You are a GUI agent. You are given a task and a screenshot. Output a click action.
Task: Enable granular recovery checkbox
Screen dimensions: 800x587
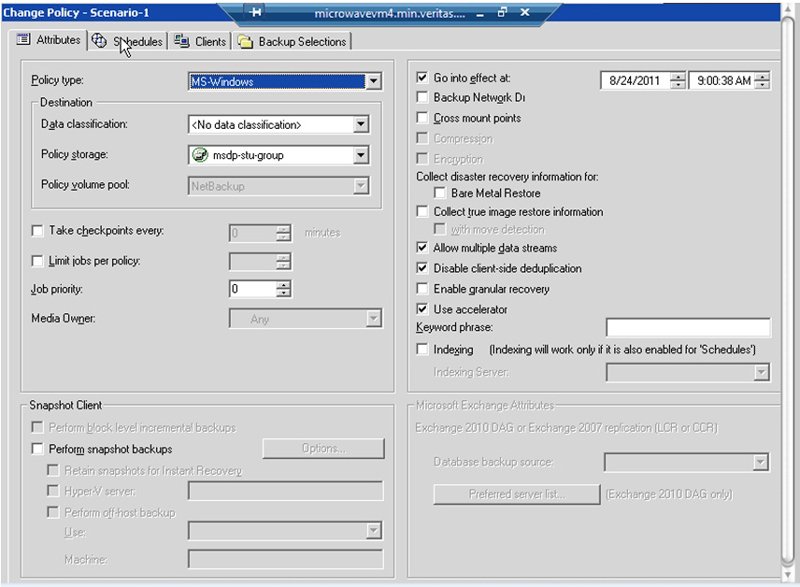pyautogui.click(x=422, y=289)
